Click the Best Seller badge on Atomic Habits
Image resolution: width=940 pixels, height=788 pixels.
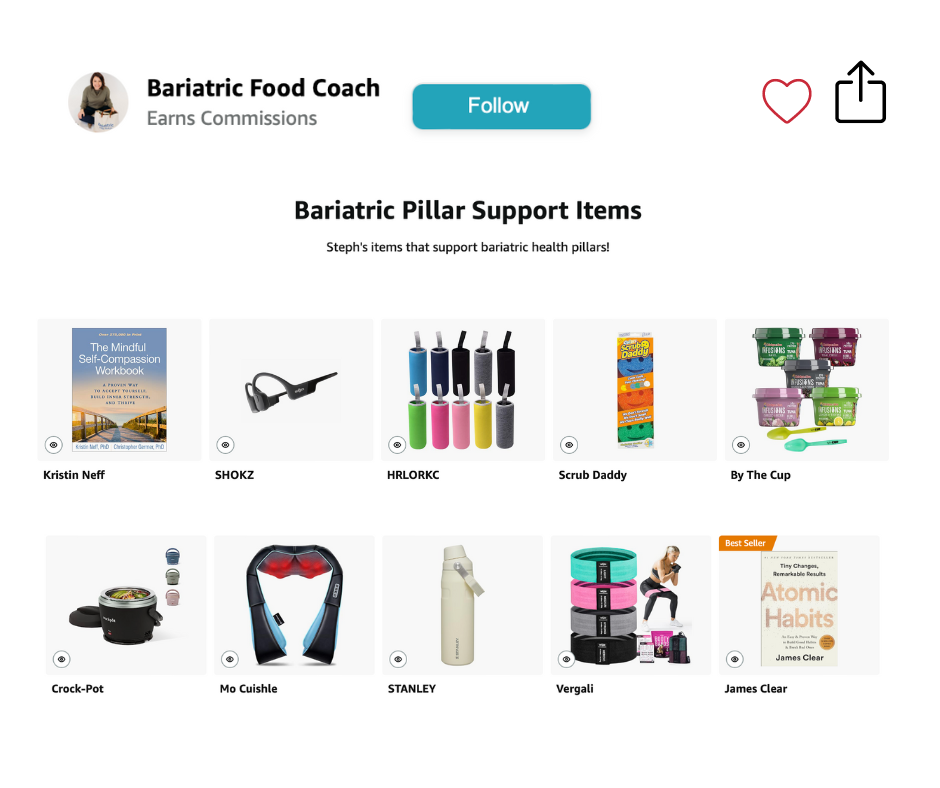[x=744, y=541]
